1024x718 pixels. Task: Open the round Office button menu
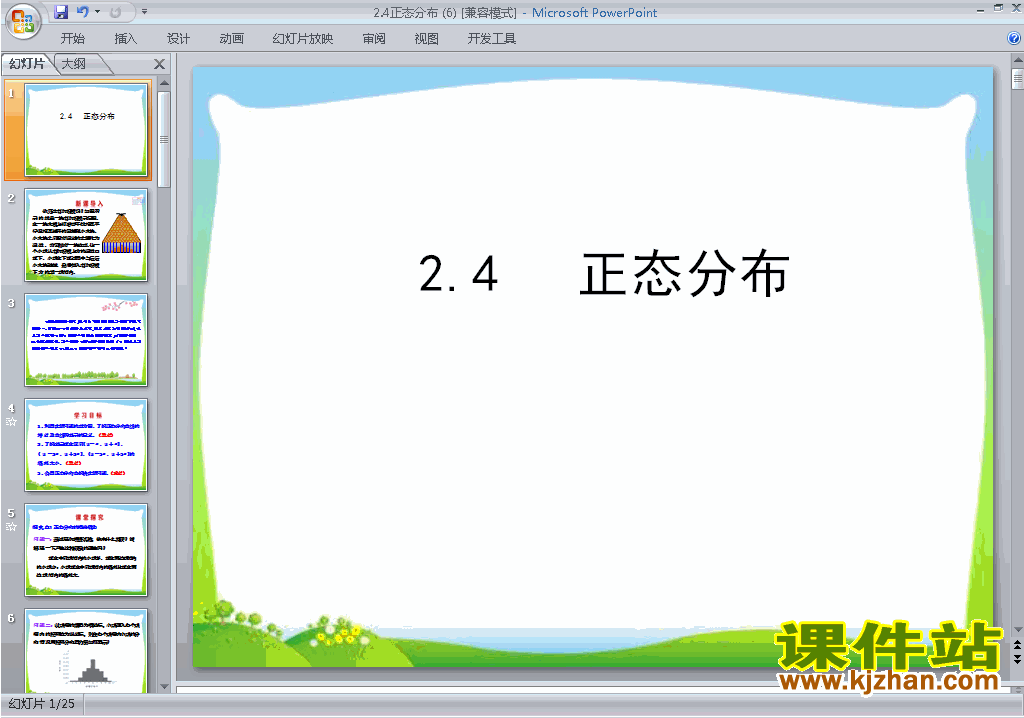point(24,22)
